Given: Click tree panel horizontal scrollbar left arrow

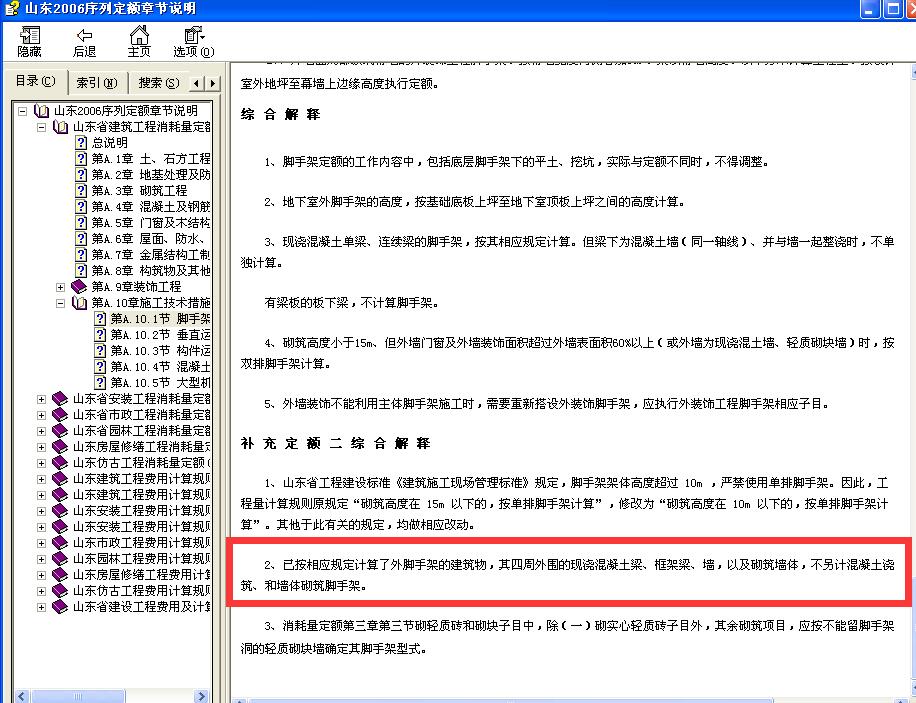Looking at the screenshot, I should coord(22,696).
